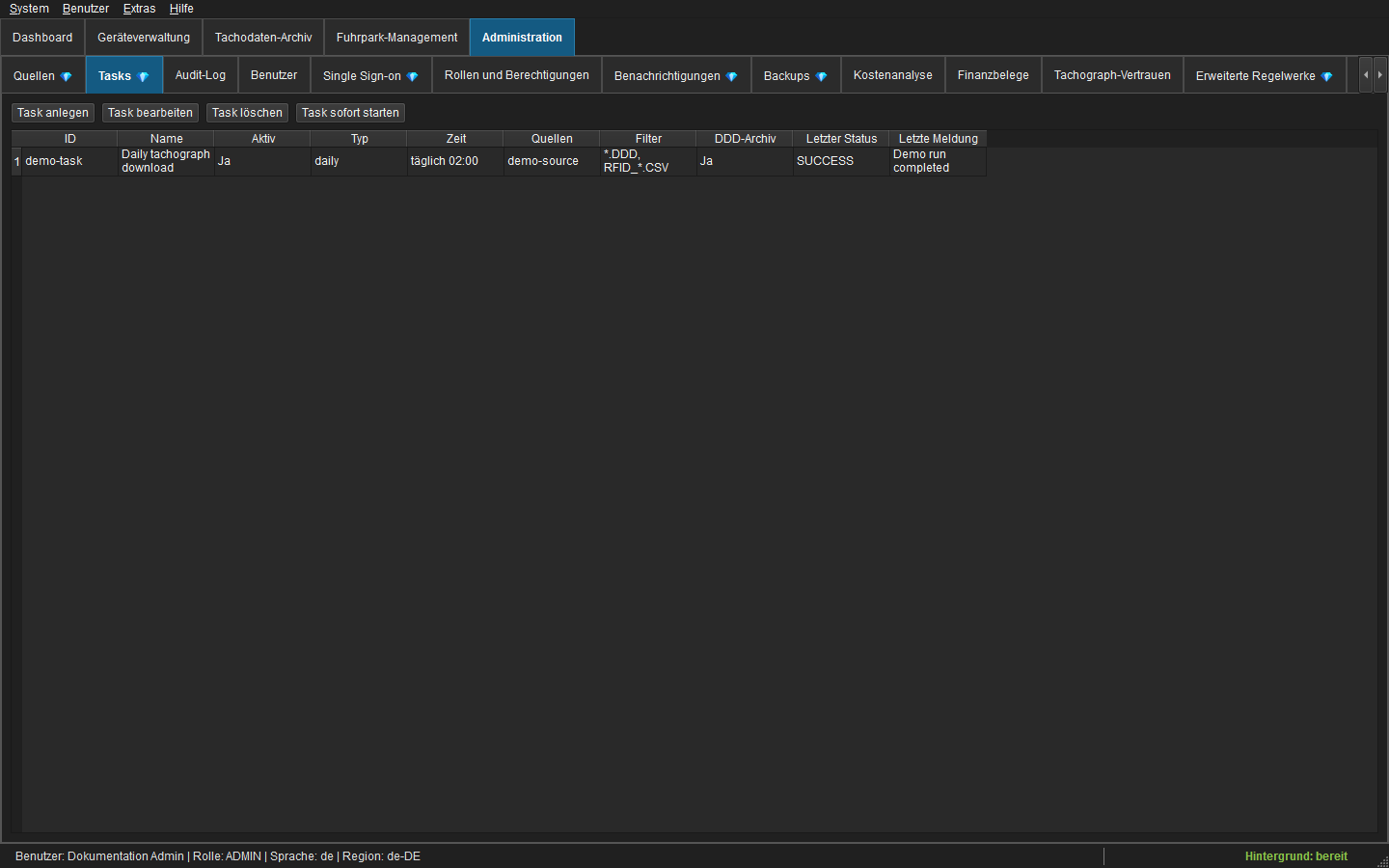Open the Tachodaten-Archiv tab
The image size is (1389, 868).
pos(263,38)
